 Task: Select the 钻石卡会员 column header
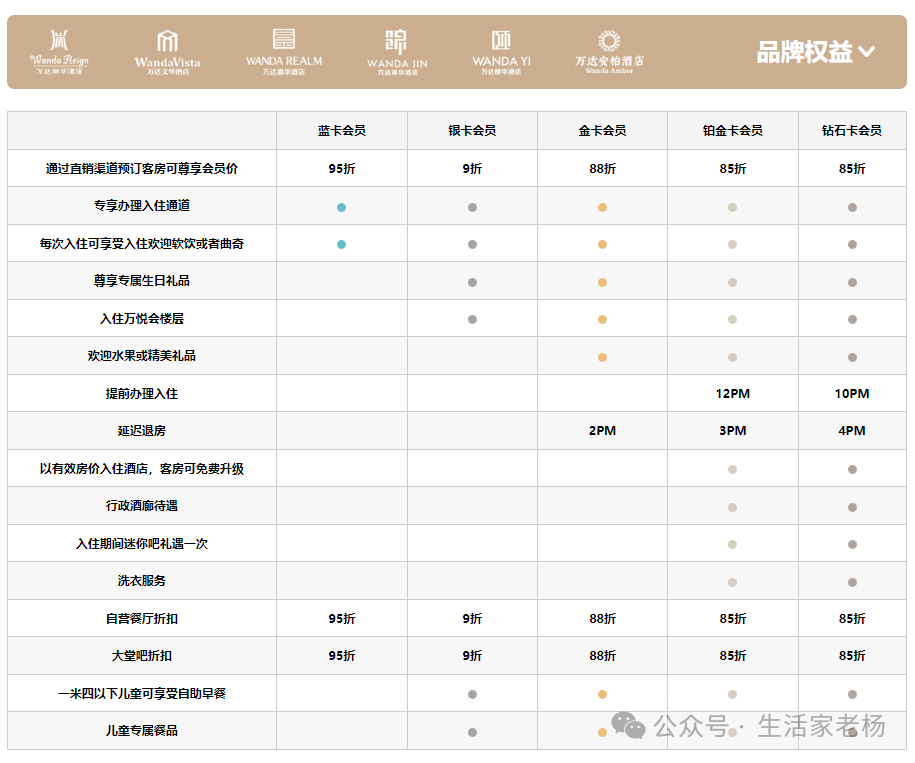[x=850, y=130]
